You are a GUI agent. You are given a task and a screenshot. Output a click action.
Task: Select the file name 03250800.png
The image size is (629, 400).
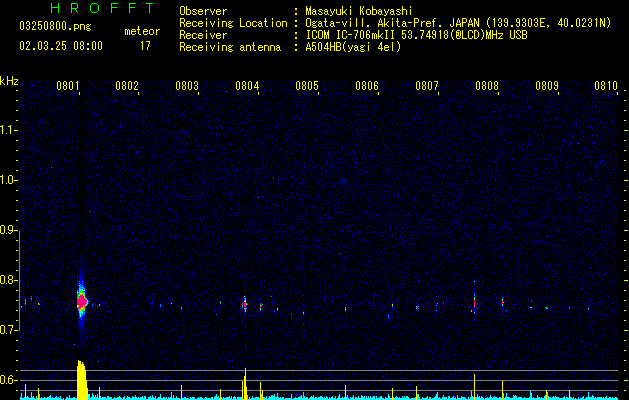click(x=55, y=26)
